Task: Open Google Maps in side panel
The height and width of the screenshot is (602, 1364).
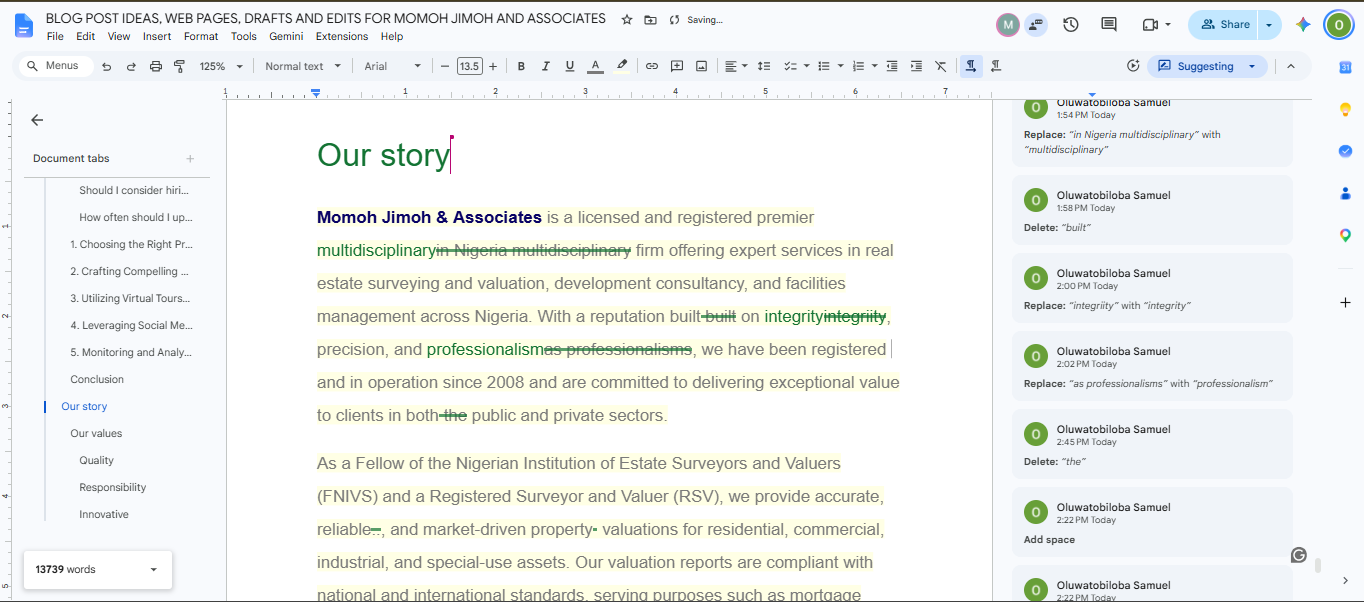Action: [x=1345, y=235]
